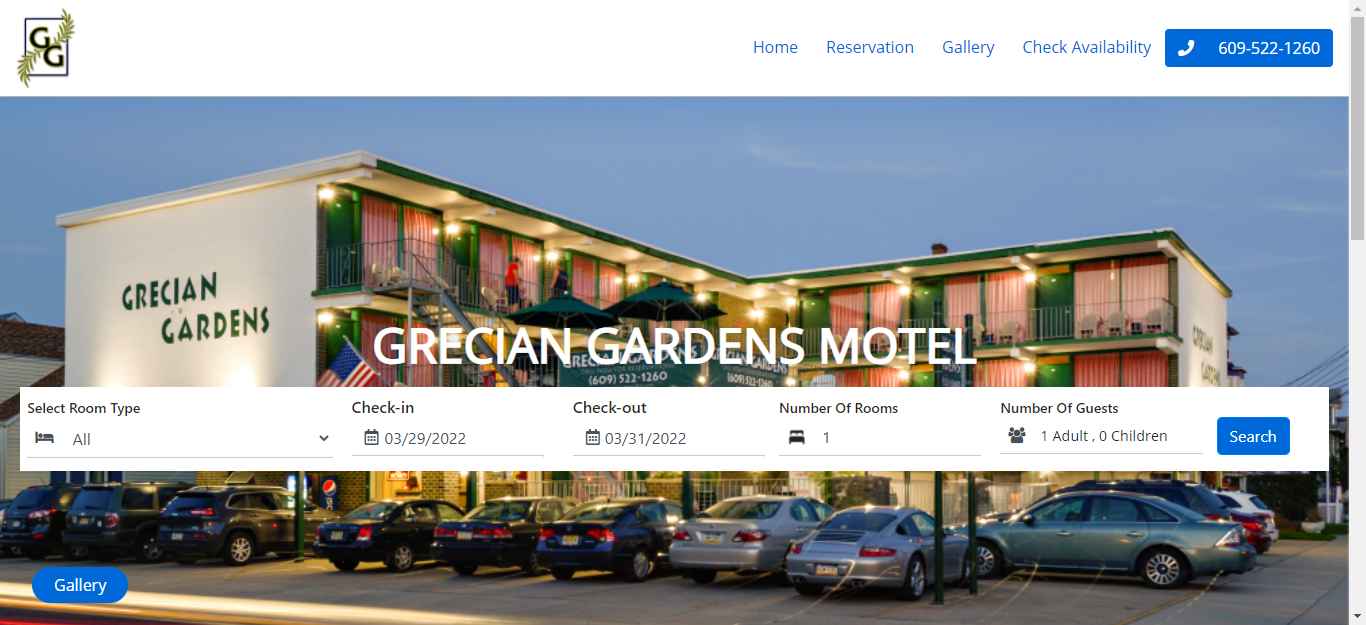Screen dimensions: 1366x625
Task: Click the check-in date field 03/29/2022
Action: (448, 438)
